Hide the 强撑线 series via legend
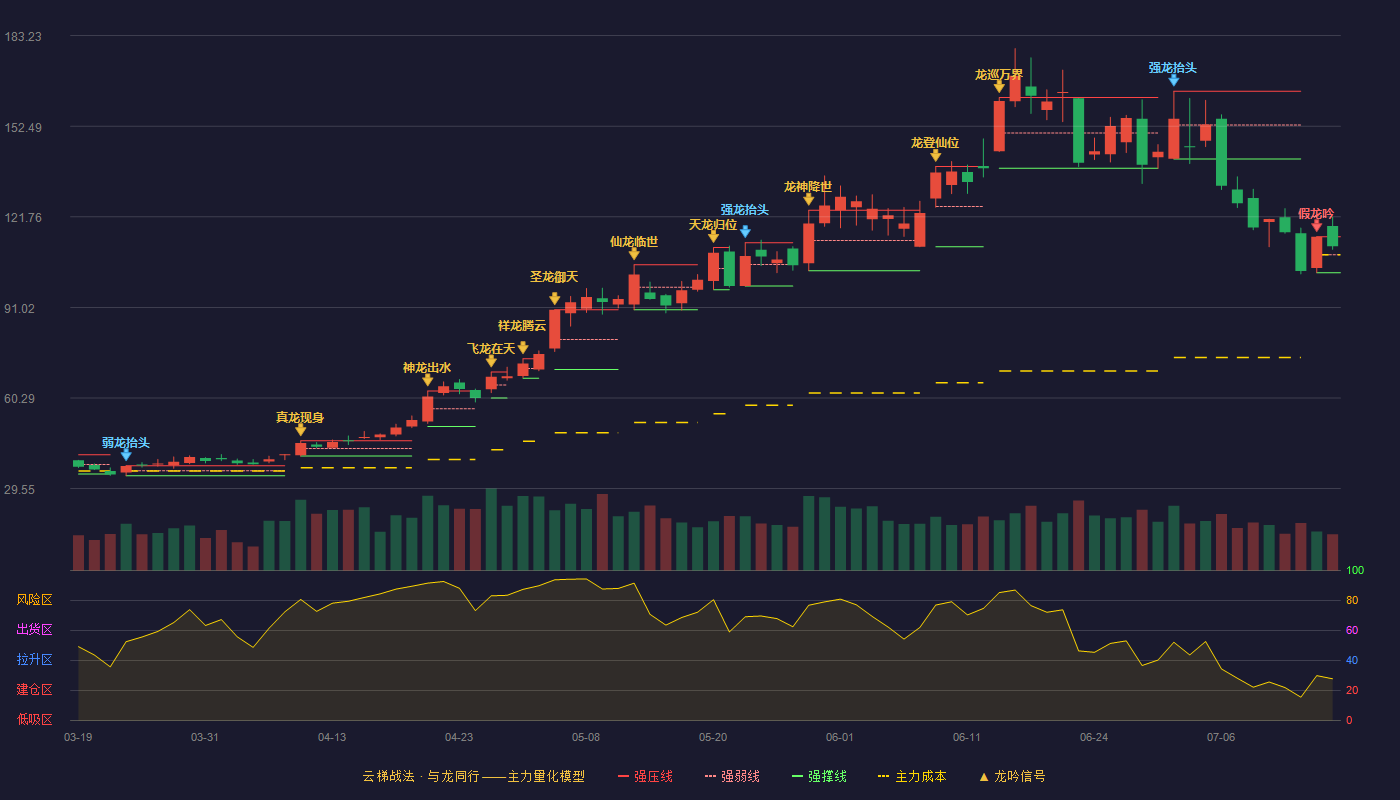Screen dimensions: 1400x800 point(819,776)
